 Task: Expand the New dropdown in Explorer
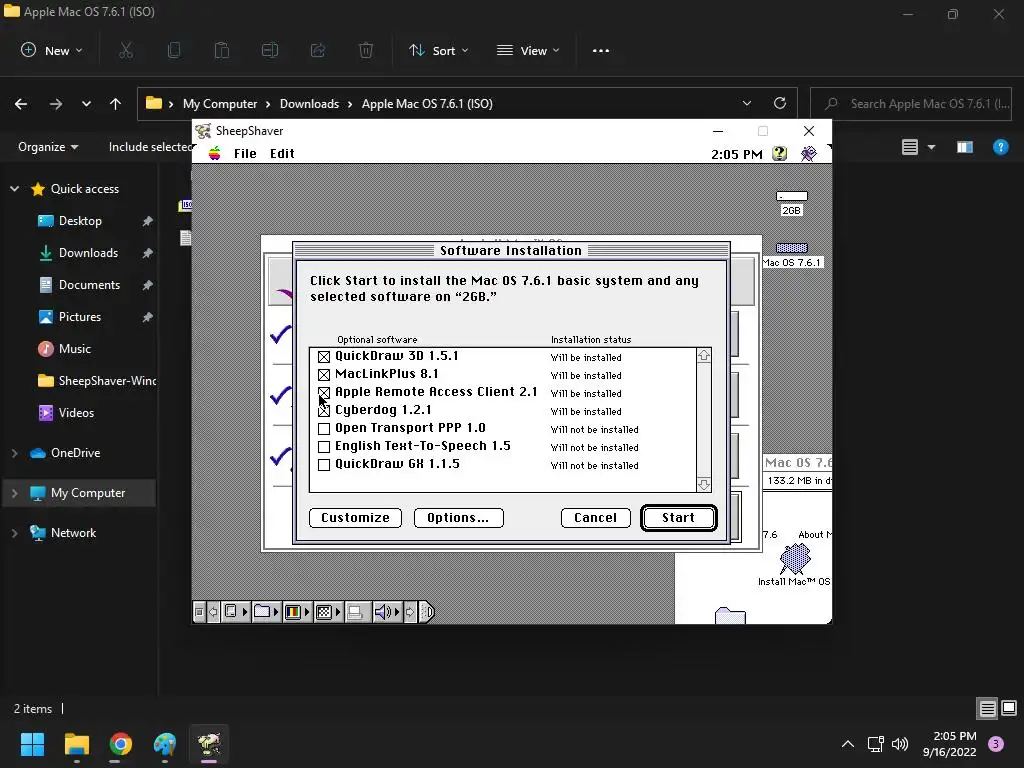(52, 50)
